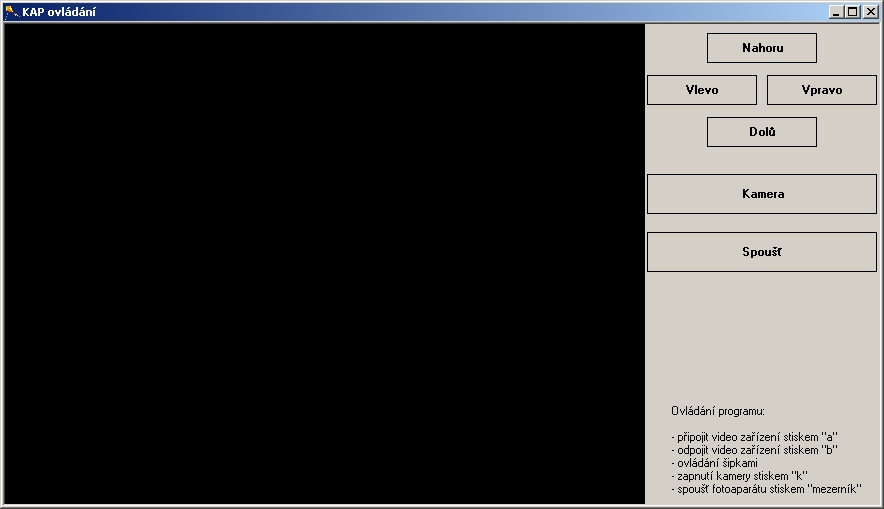Click the "zapnutí kamery stiskem k" line
The height and width of the screenshot is (509, 884).
(x=739, y=476)
